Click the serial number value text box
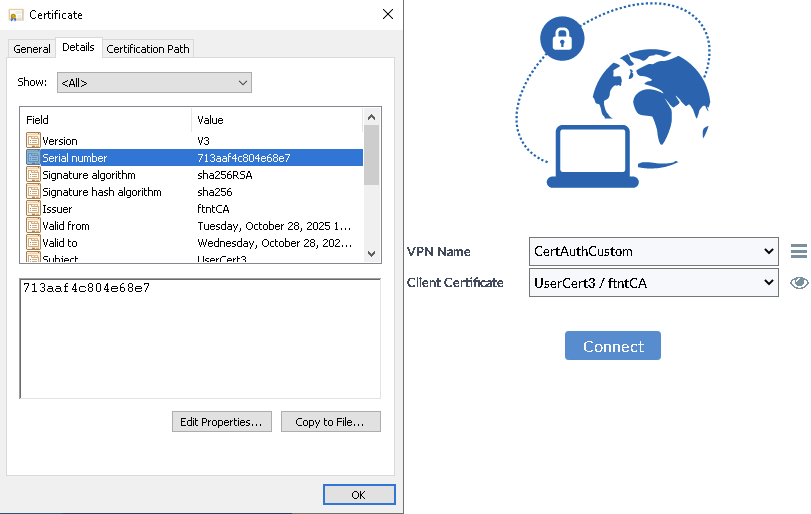Viewport: 811px width, 514px height. [199, 340]
